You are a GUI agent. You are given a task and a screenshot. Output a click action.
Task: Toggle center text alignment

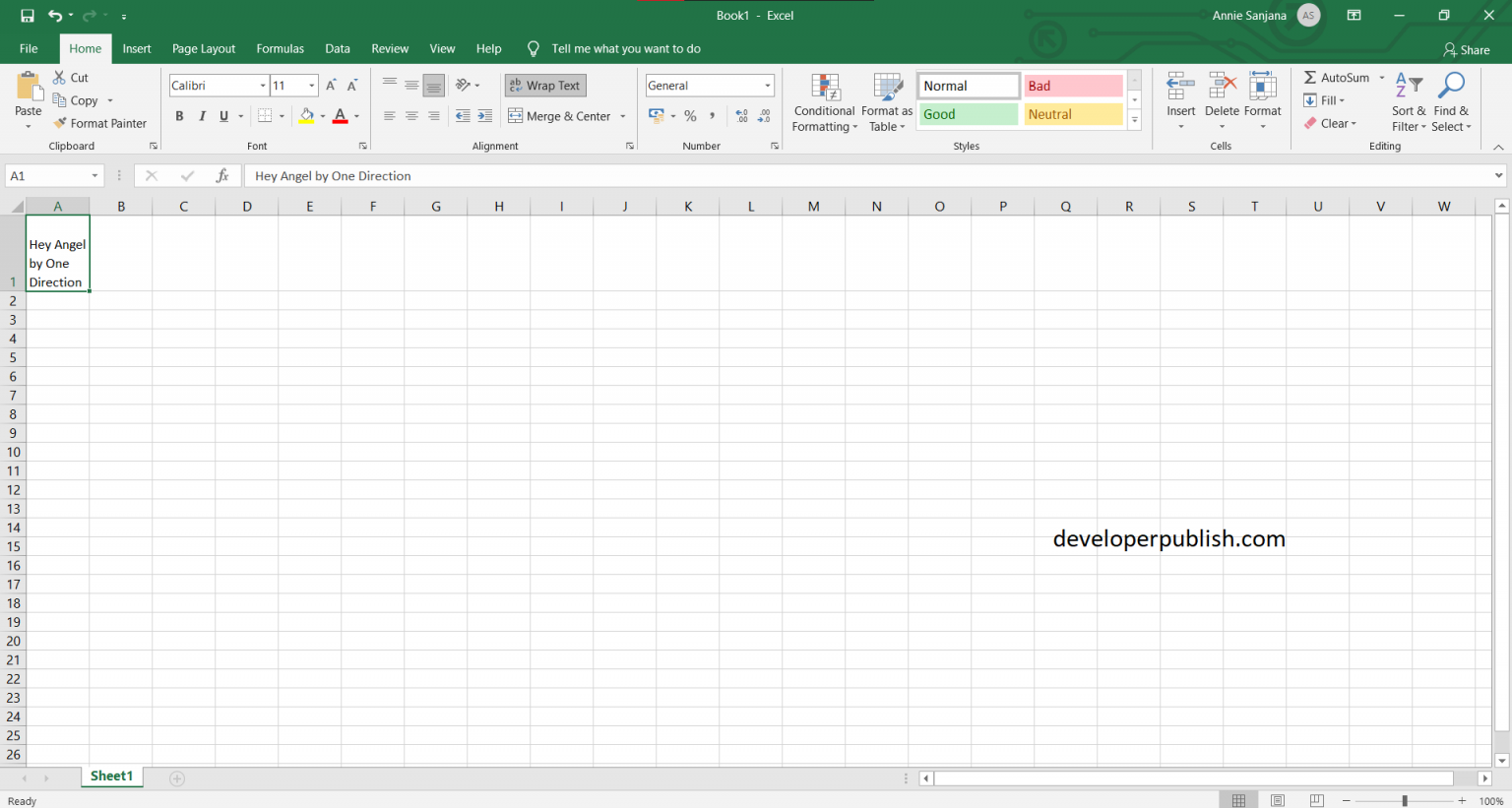[x=410, y=115]
